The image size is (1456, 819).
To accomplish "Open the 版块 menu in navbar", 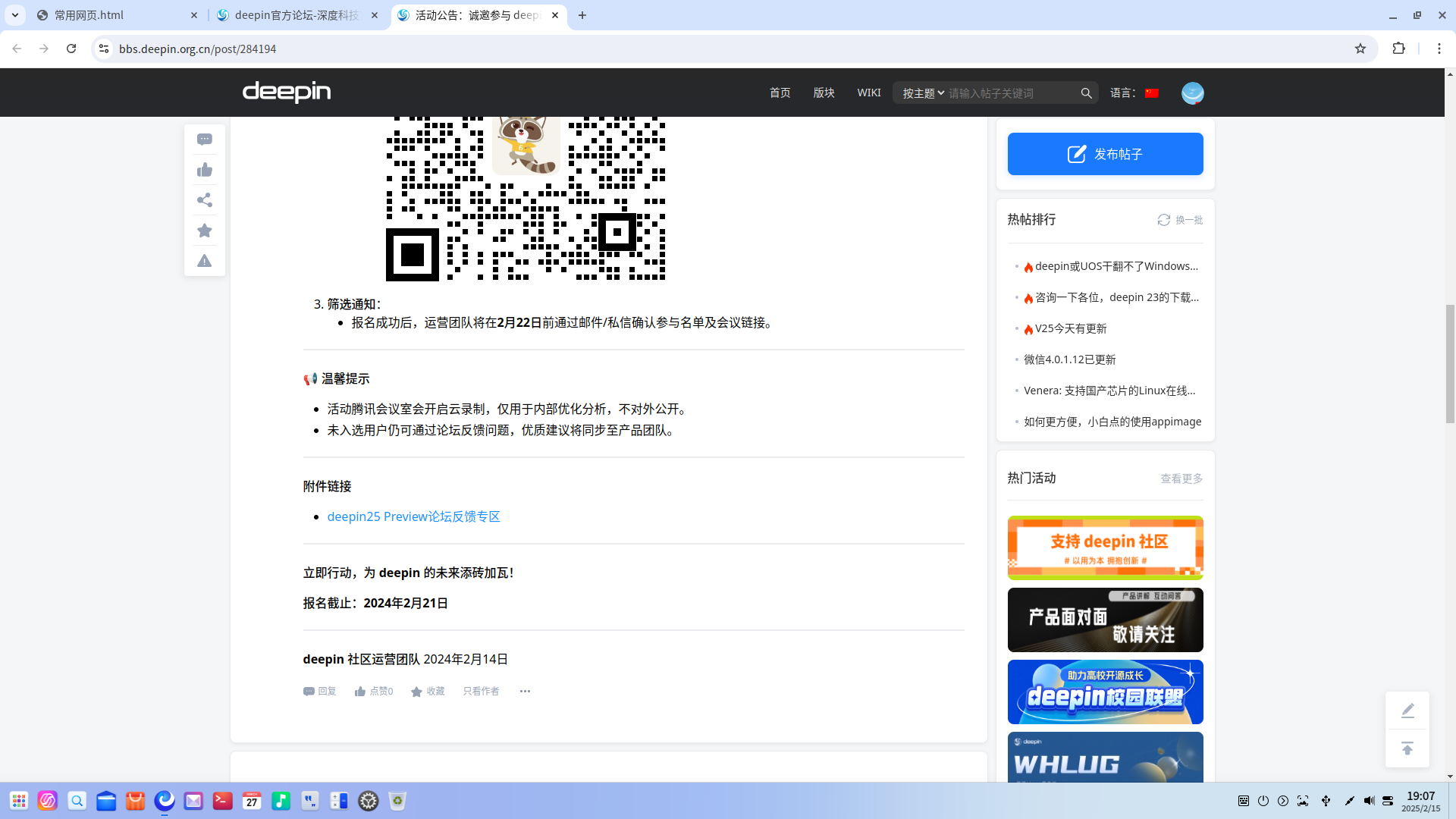I will 824,93.
